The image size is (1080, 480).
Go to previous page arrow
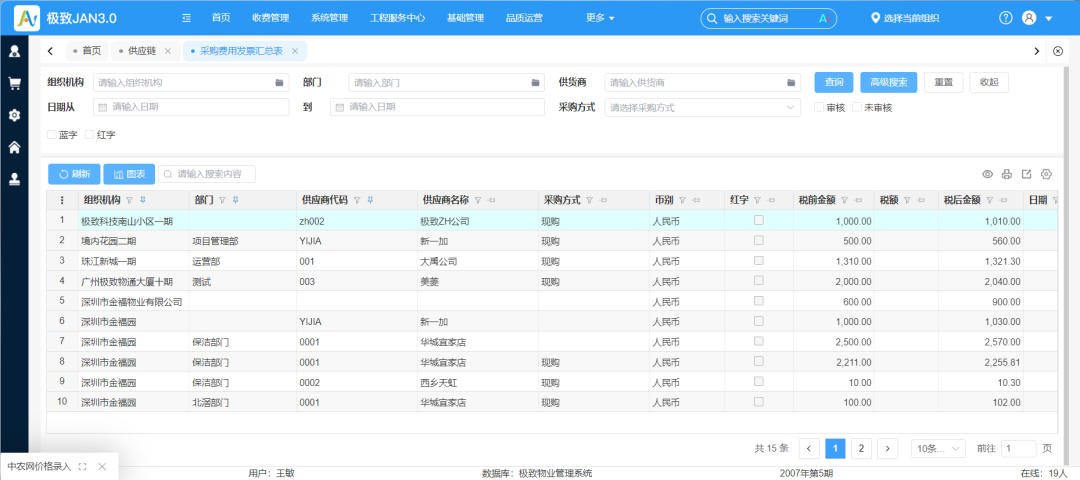click(809, 448)
